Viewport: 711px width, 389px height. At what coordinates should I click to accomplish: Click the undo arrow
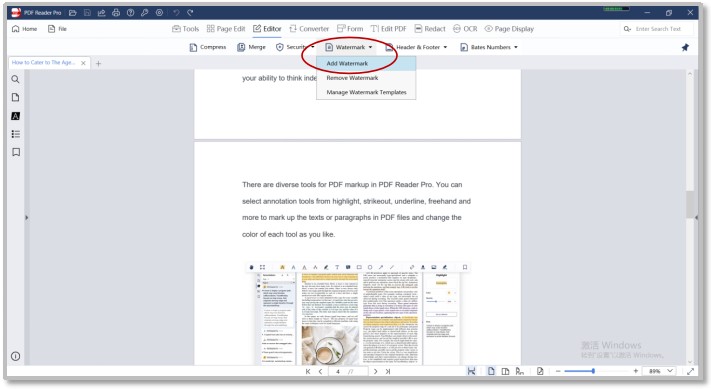(176, 13)
